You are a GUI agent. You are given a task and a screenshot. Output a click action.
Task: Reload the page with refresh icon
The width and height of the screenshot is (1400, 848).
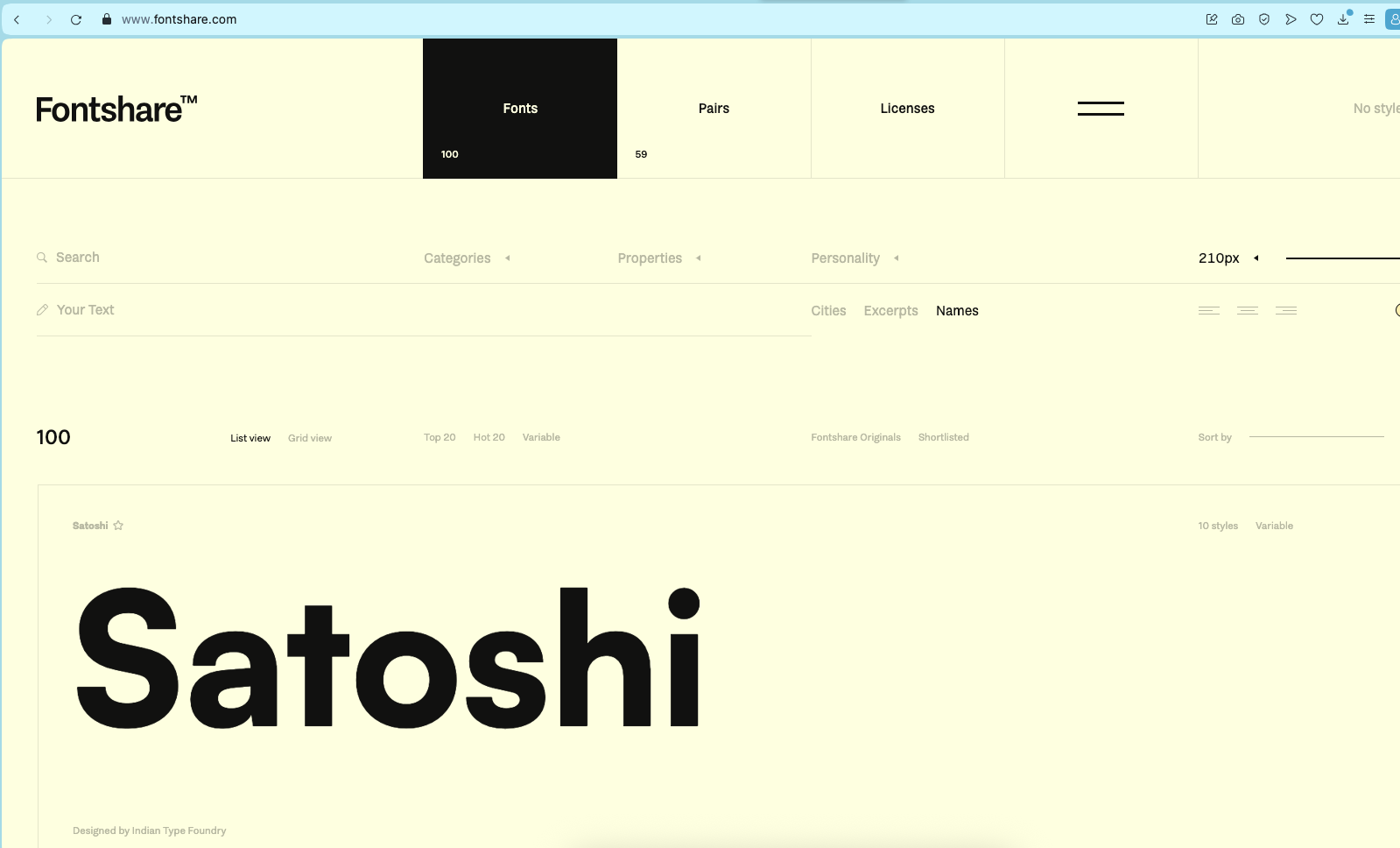coord(76,19)
